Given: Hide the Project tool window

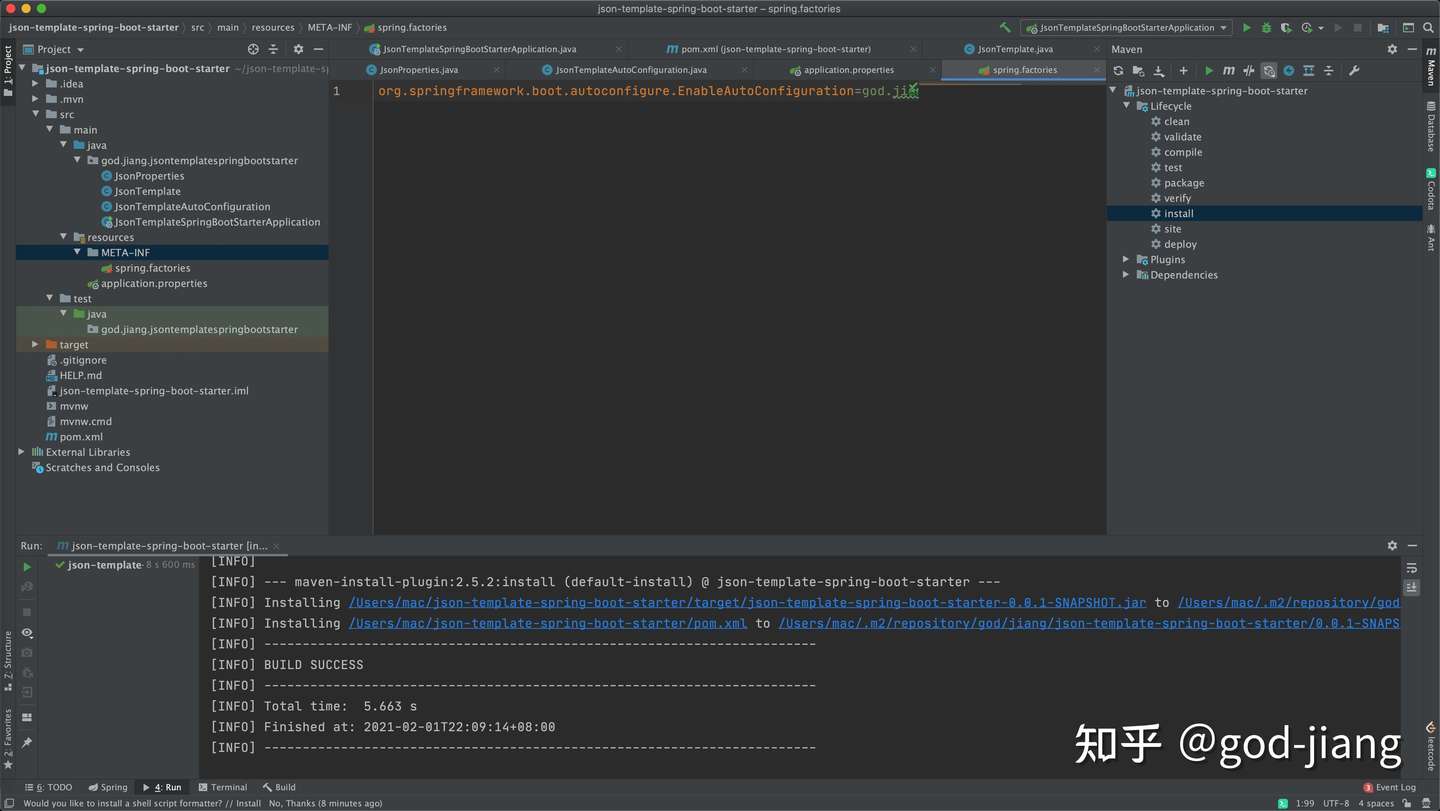Looking at the screenshot, I should 318,49.
